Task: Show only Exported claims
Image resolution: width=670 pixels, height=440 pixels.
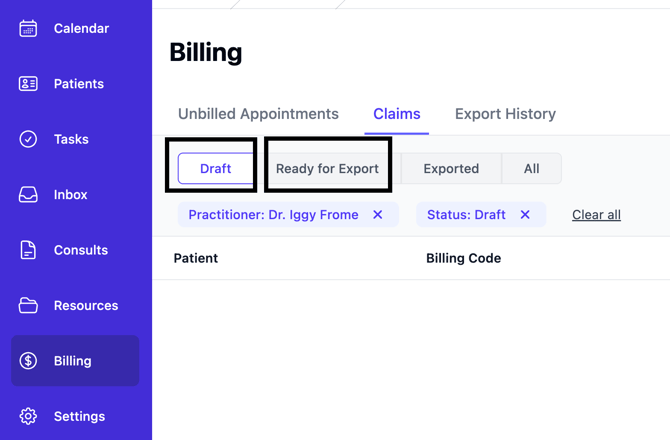Action: [451, 169]
